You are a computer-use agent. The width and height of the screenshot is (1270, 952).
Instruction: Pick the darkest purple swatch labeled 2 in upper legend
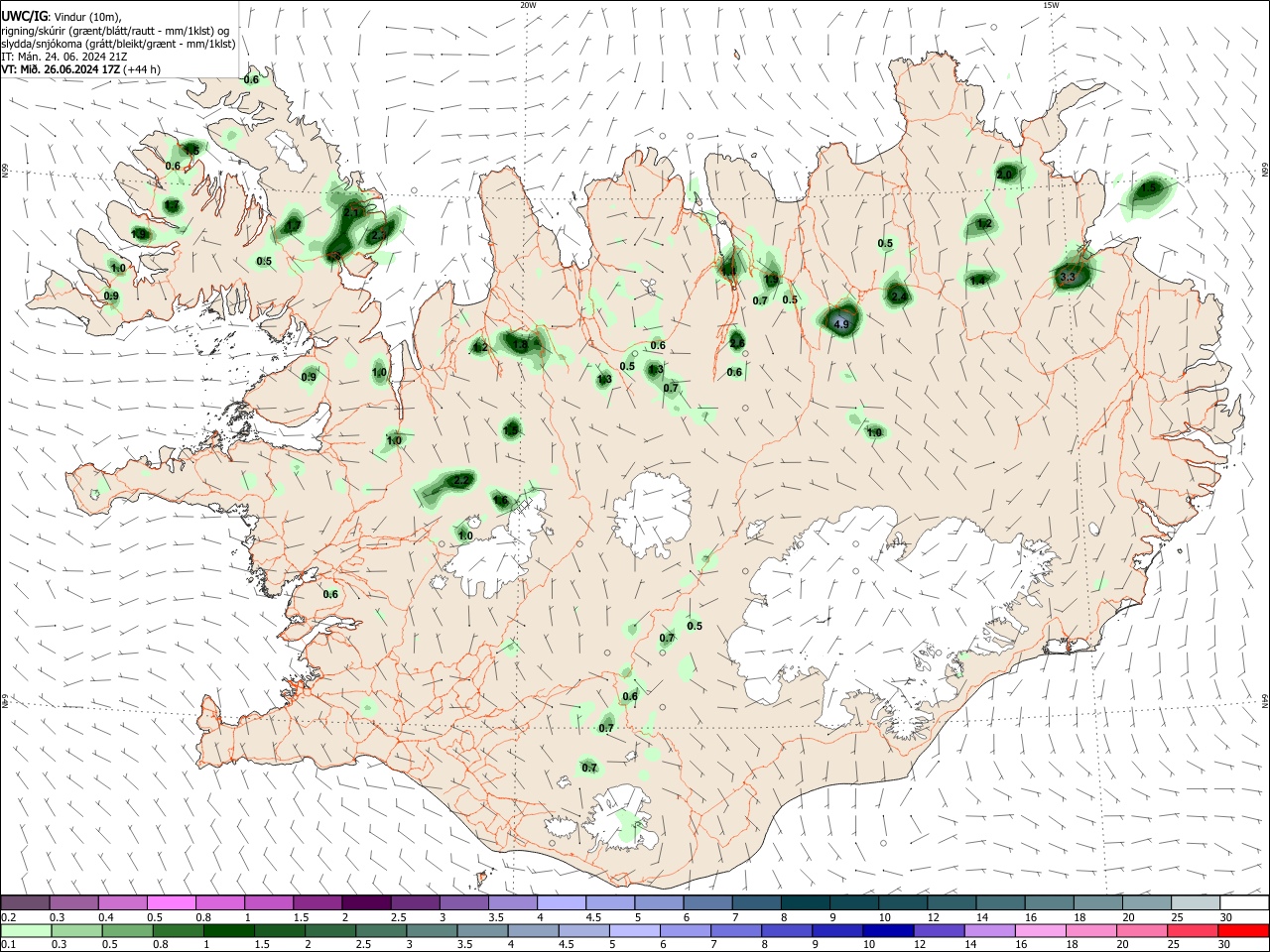[365, 902]
